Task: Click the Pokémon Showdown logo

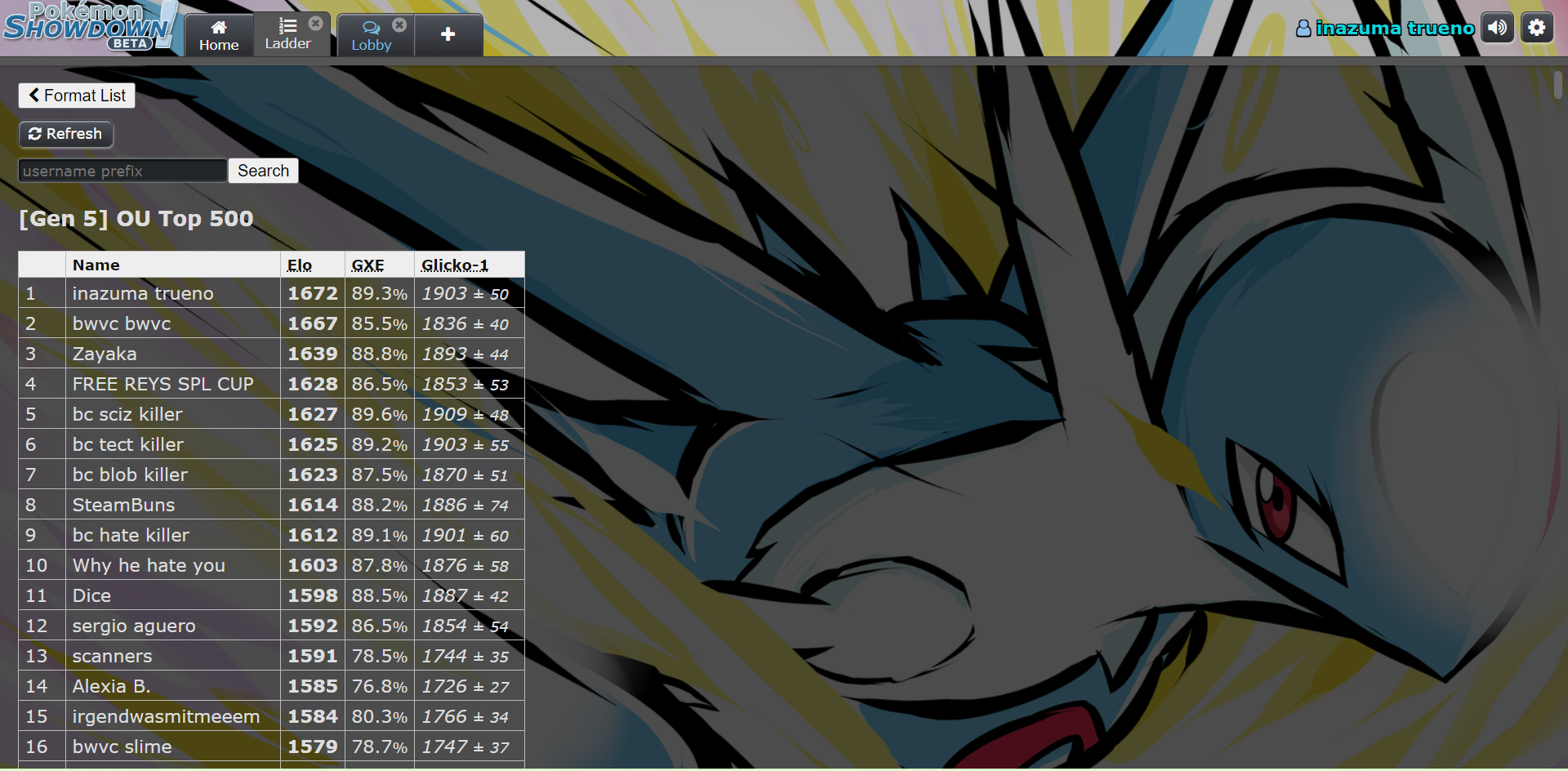Action: click(88, 28)
